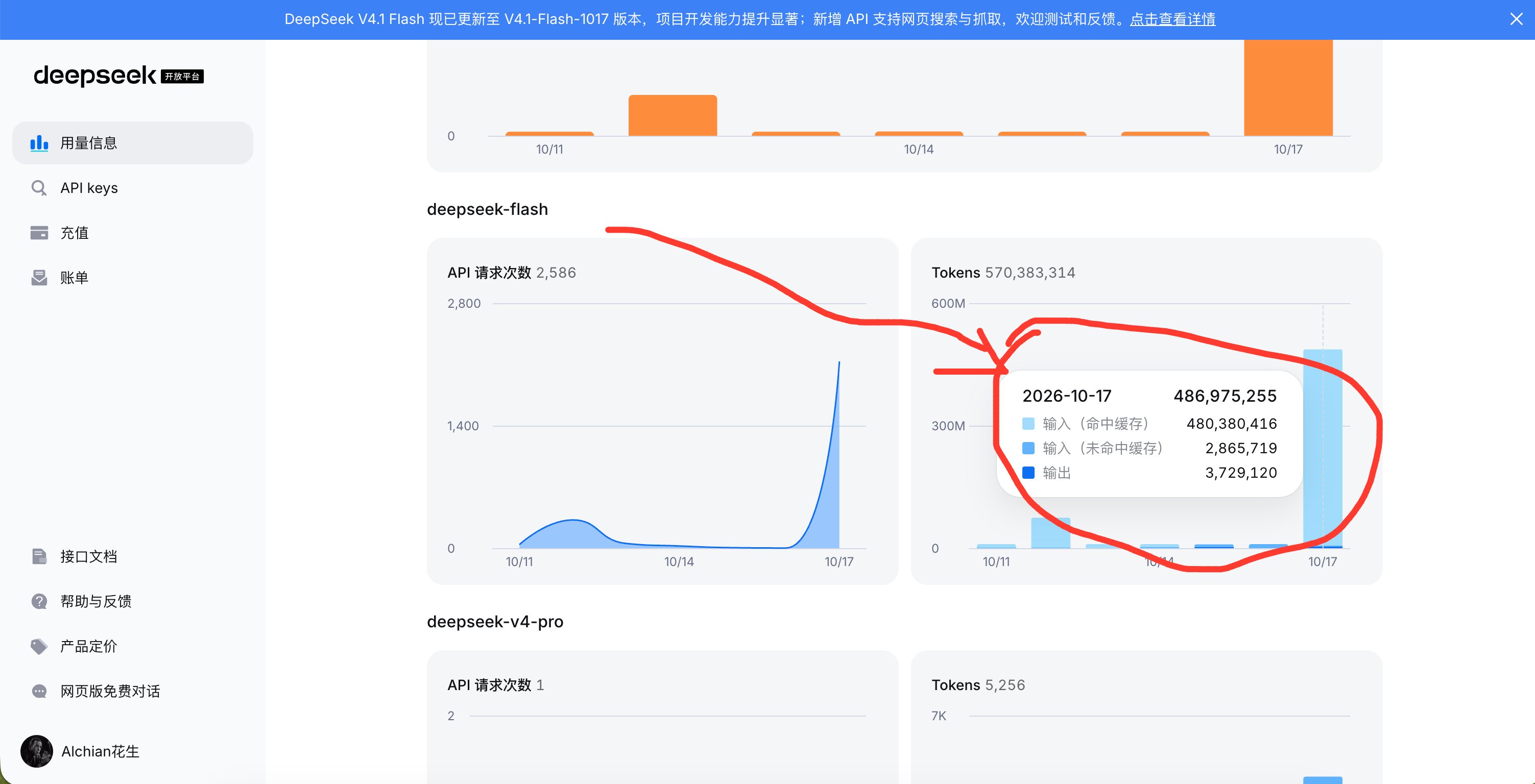
Task: Click the 3,729,120 output value
Action: point(1241,473)
